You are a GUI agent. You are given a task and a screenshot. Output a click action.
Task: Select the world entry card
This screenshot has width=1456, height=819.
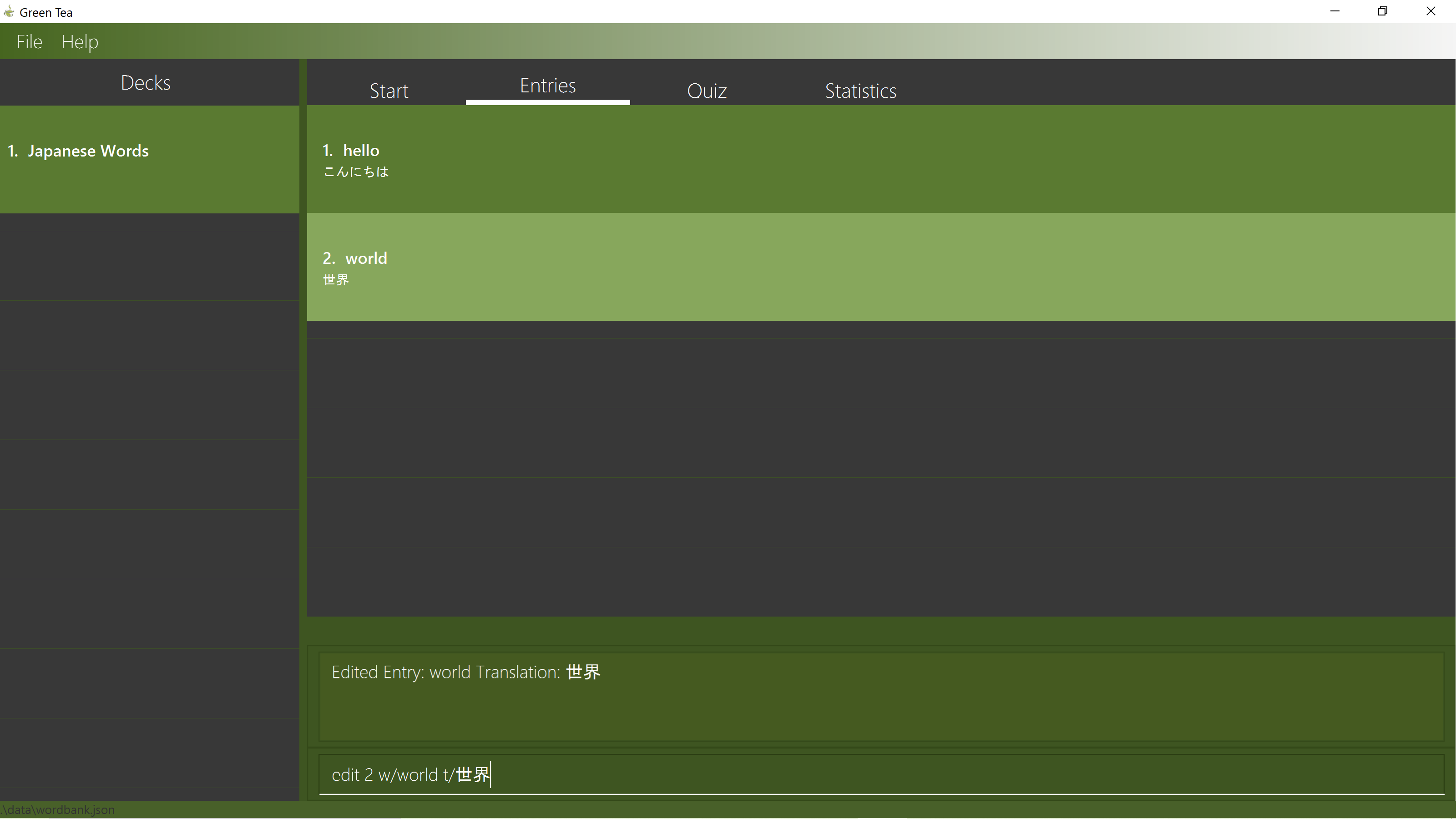click(880, 267)
